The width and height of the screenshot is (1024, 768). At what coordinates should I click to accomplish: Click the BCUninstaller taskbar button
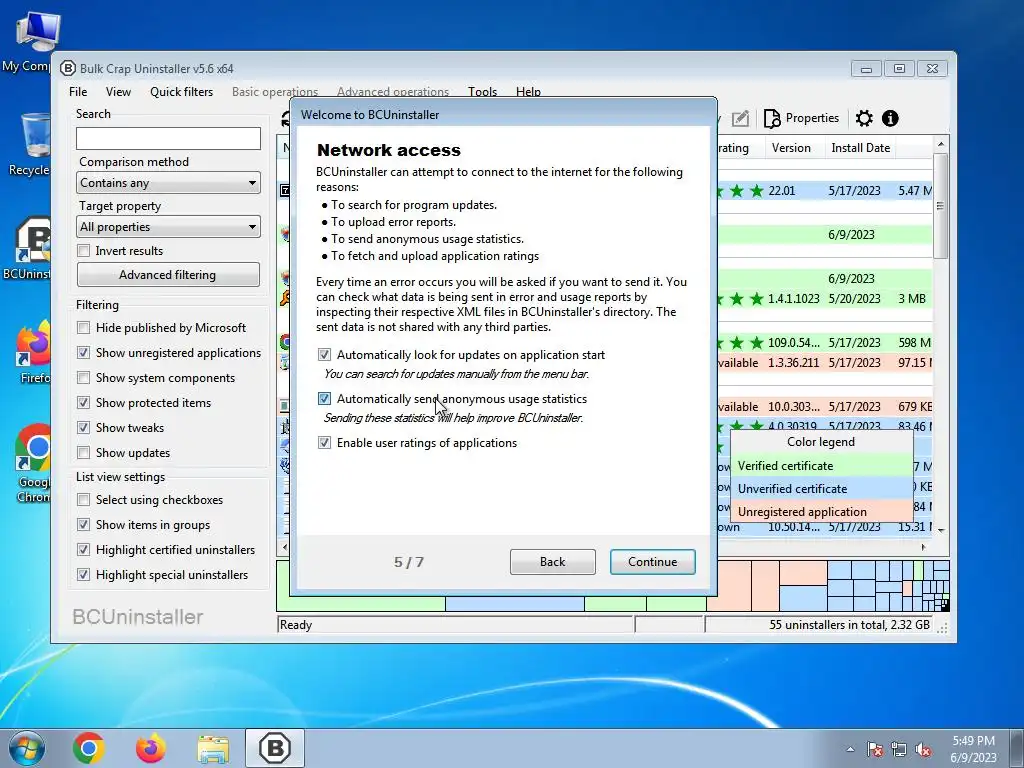pos(275,748)
